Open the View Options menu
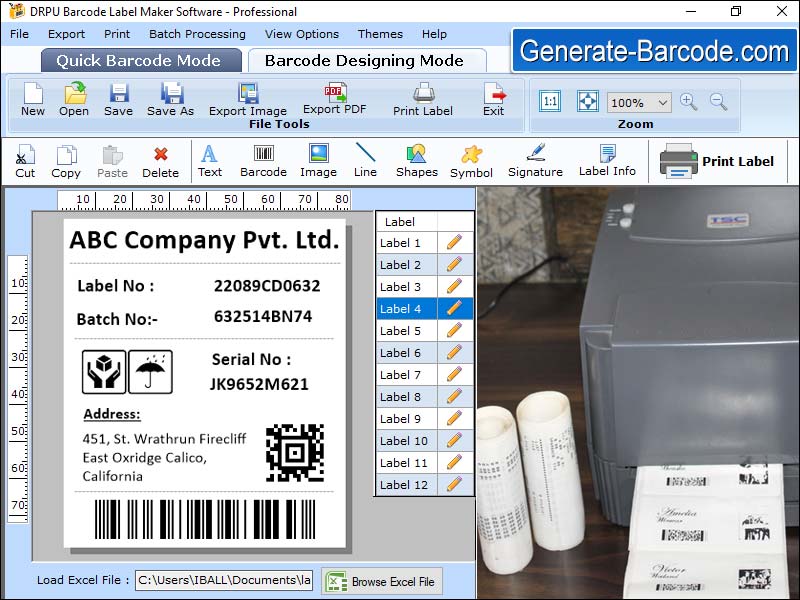 coord(302,34)
